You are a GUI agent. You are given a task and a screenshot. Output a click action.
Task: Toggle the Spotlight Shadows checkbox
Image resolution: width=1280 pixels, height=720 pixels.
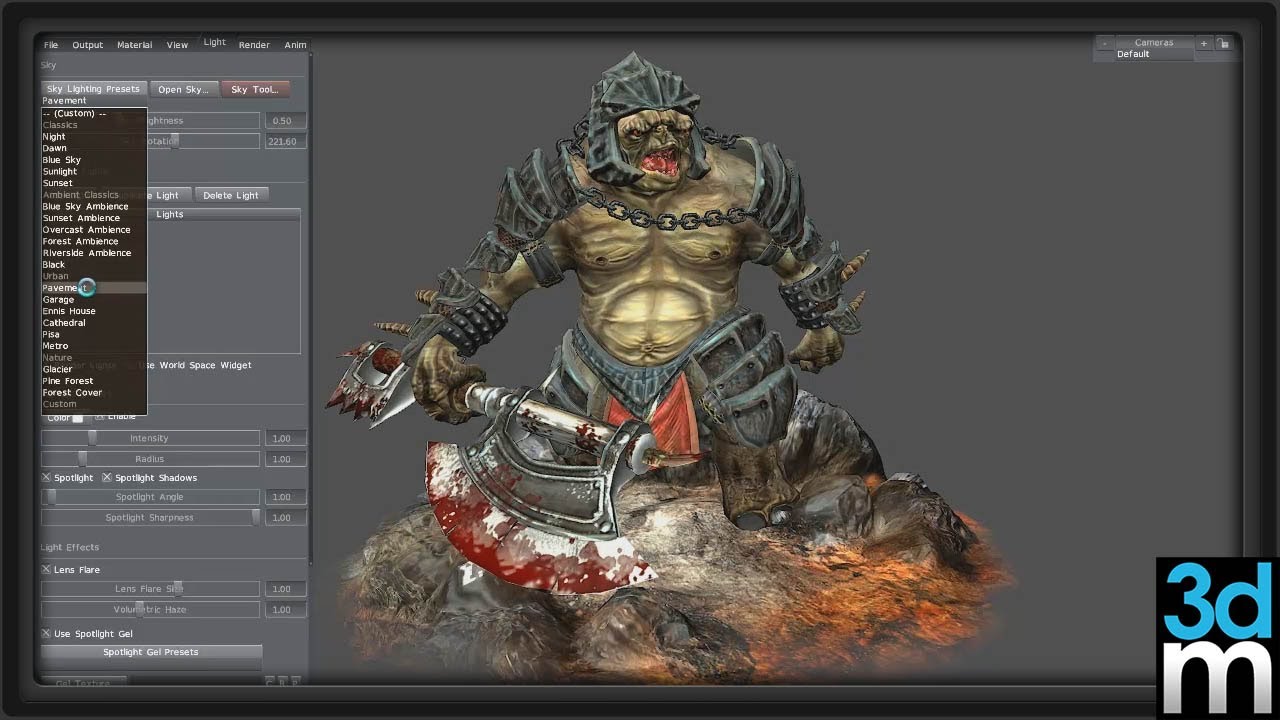tap(107, 478)
